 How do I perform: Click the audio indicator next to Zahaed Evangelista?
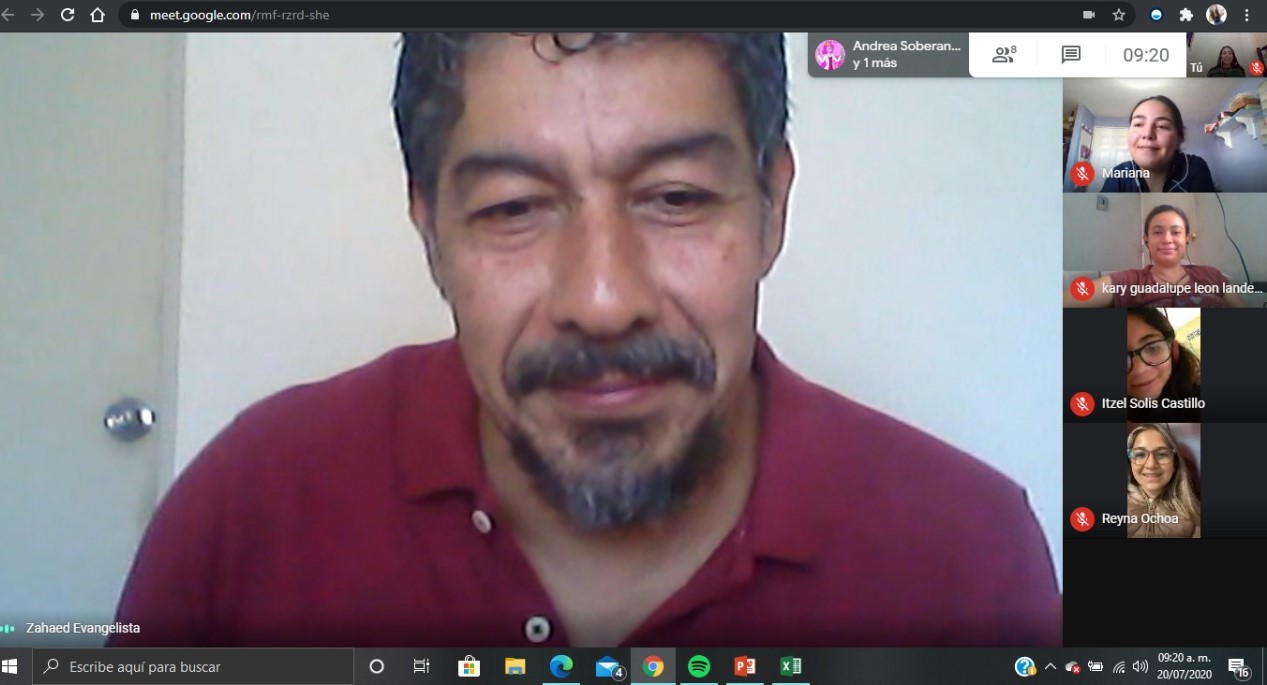point(8,628)
